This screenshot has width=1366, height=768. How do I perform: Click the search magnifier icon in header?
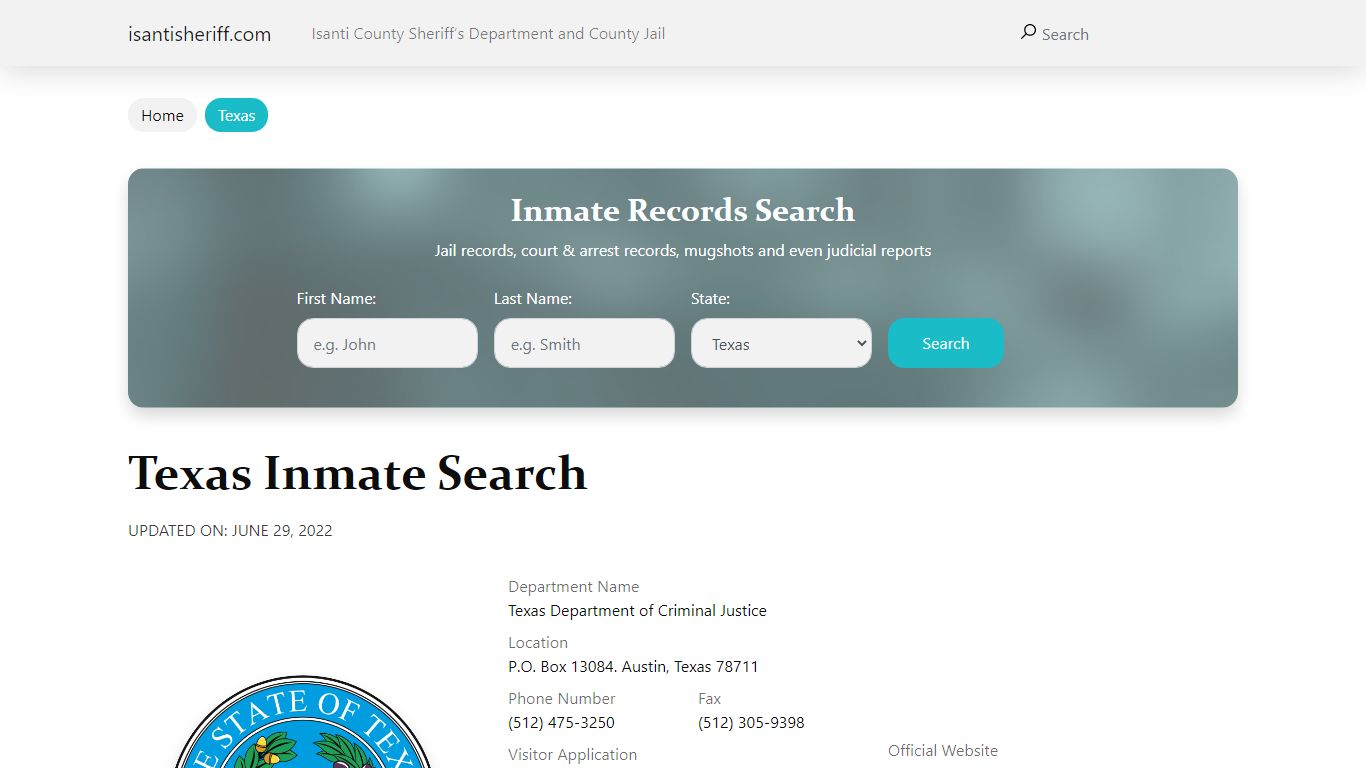tap(1028, 32)
